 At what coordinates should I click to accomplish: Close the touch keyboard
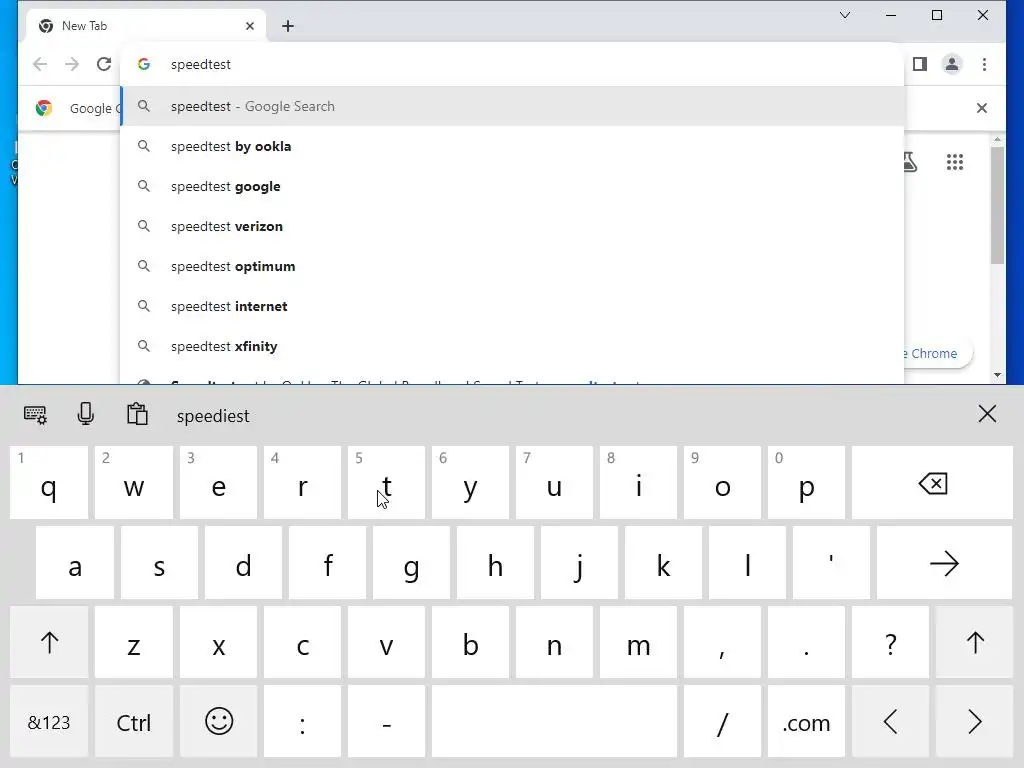(987, 413)
